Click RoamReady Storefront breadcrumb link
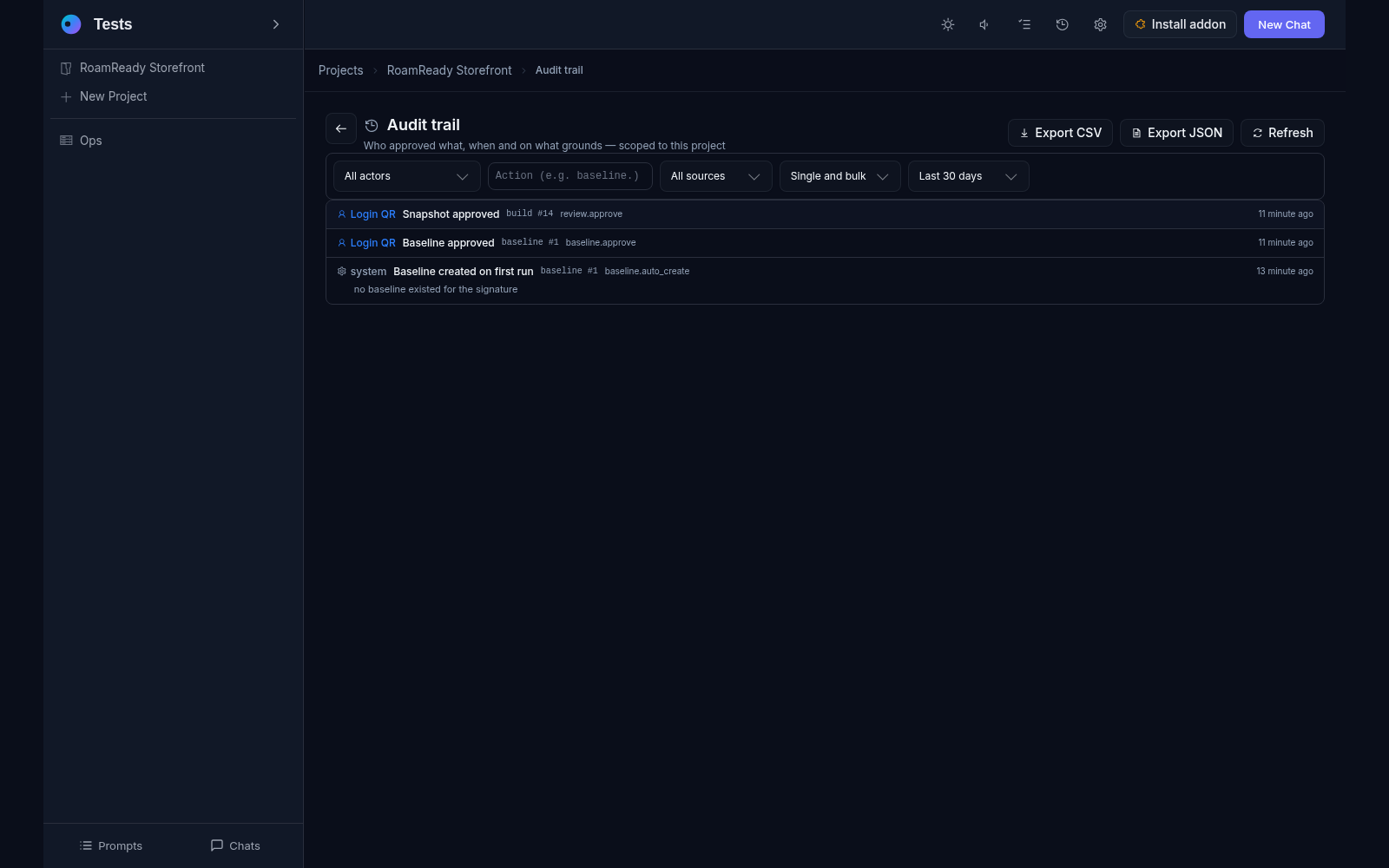The height and width of the screenshot is (868, 1389). [449, 70]
